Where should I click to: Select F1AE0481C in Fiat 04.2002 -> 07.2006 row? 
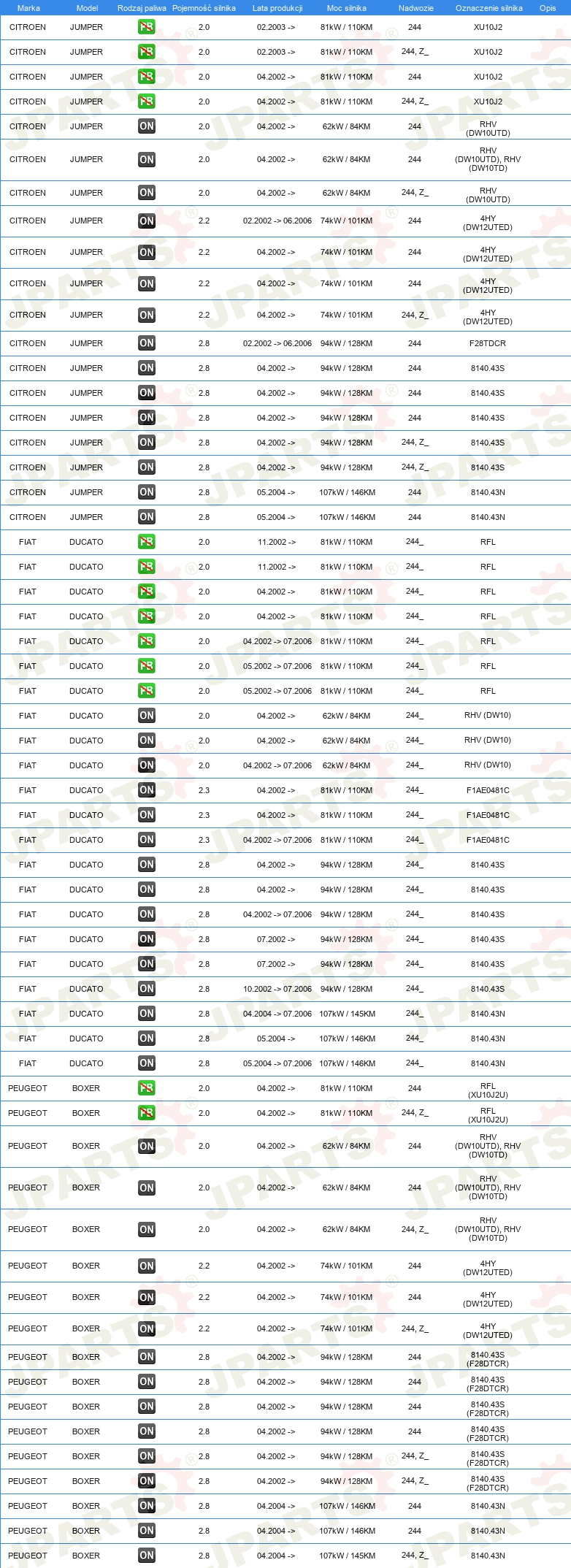(488, 840)
